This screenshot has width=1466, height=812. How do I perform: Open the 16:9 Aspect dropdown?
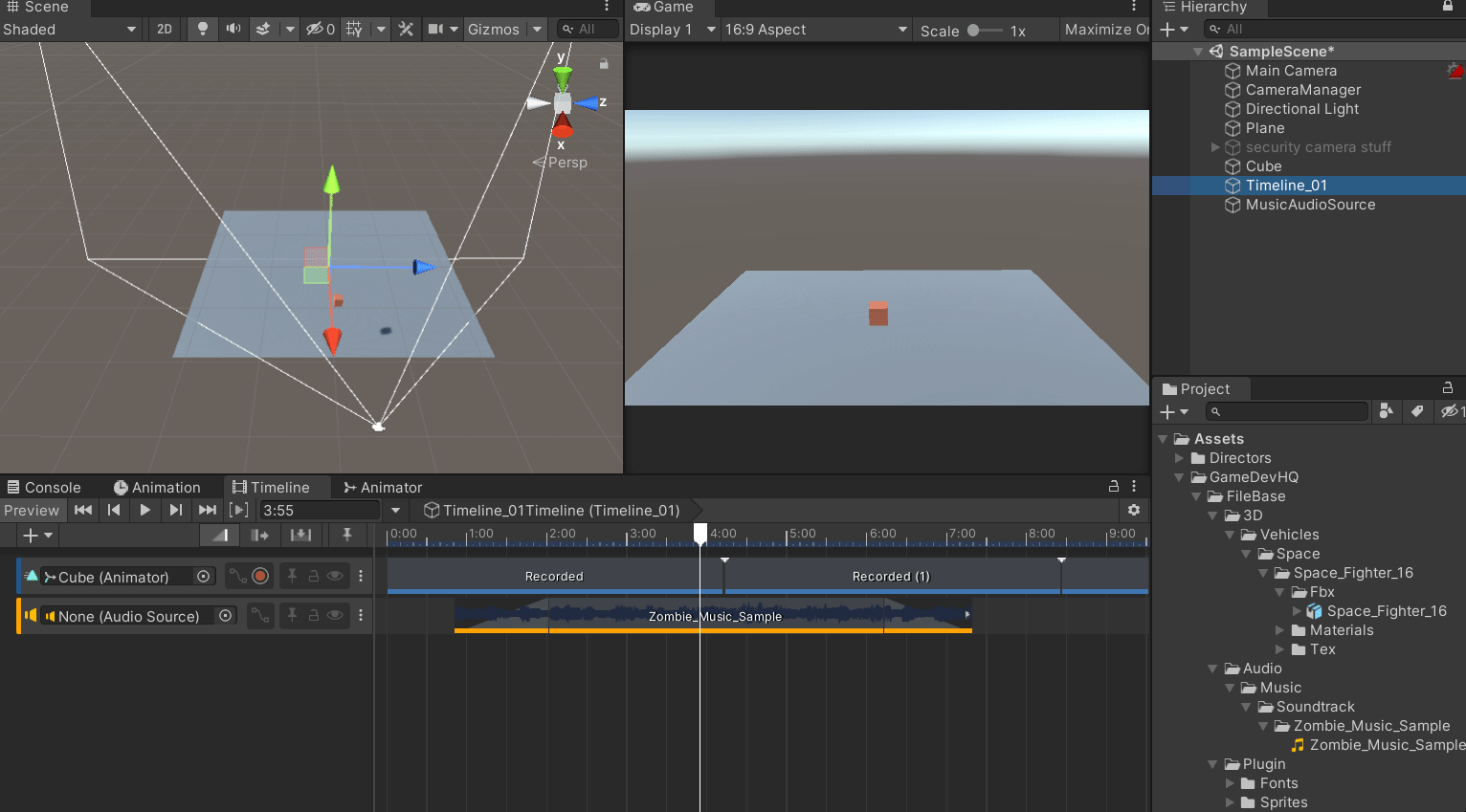(x=816, y=29)
